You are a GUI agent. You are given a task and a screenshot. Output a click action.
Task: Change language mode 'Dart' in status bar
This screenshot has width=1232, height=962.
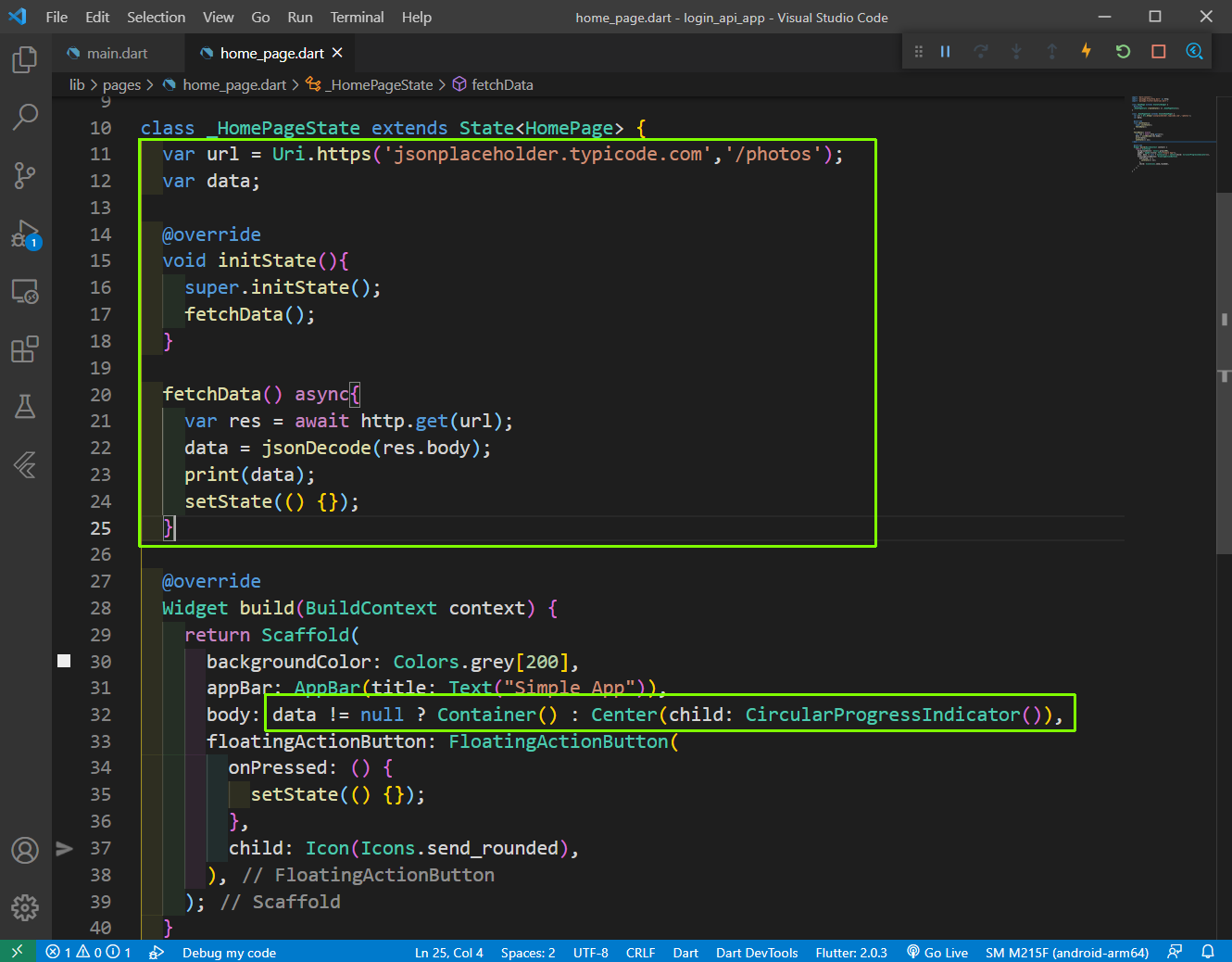tap(685, 952)
